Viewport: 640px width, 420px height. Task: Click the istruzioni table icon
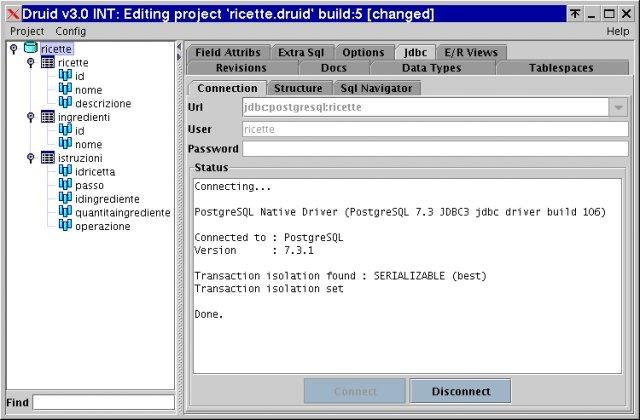click(x=47, y=158)
